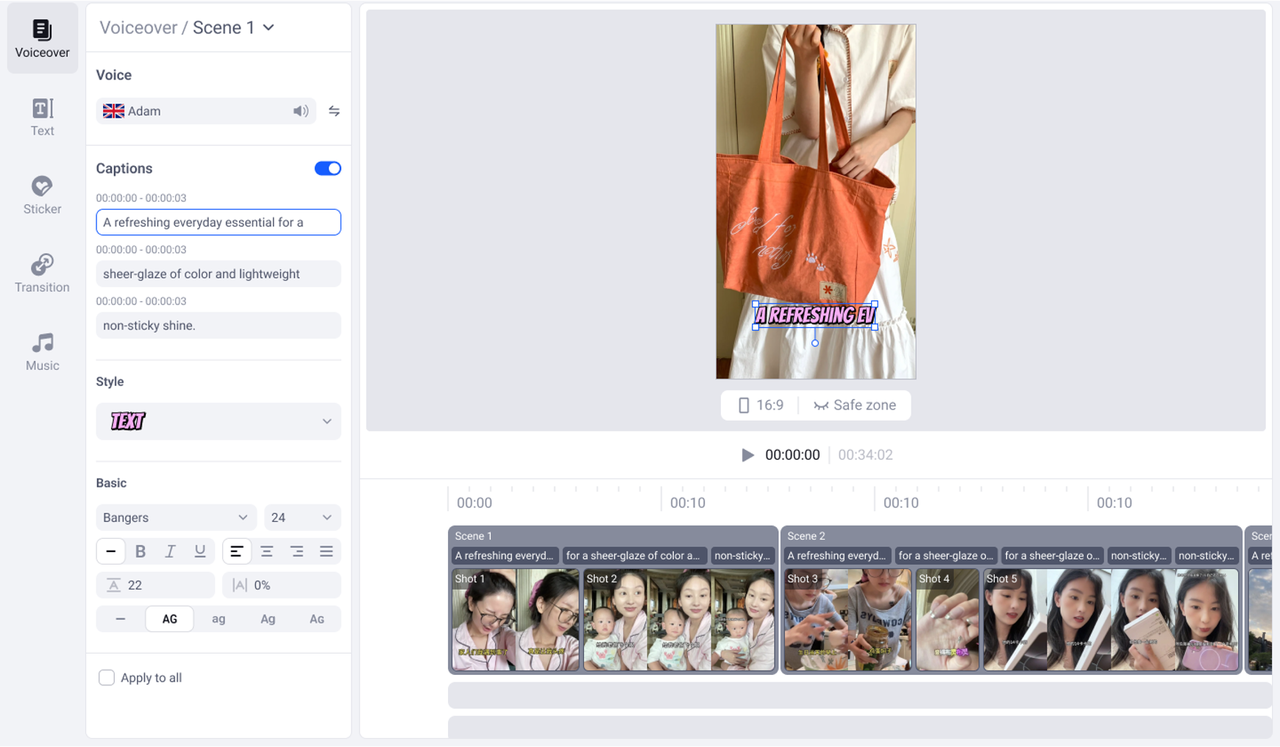Open the Music panel from the sidebar
The width and height of the screenshot is (1280, 747).
(42, 350)
